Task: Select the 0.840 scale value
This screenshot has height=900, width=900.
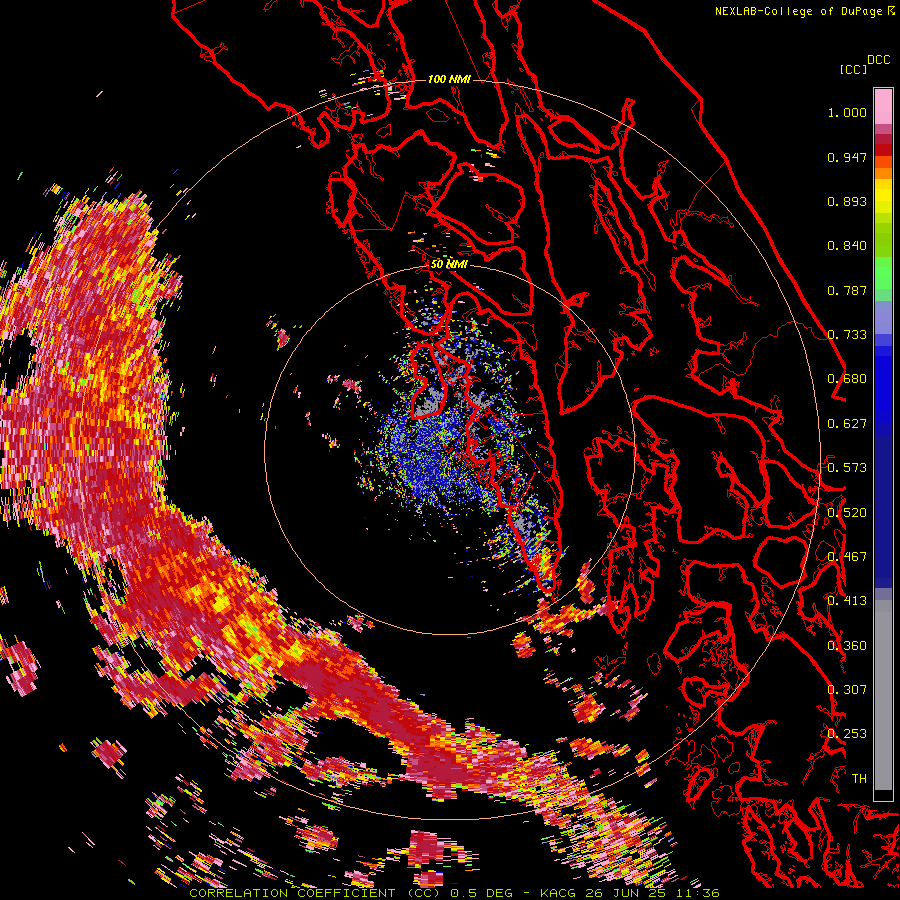Action: coord(847,246)
